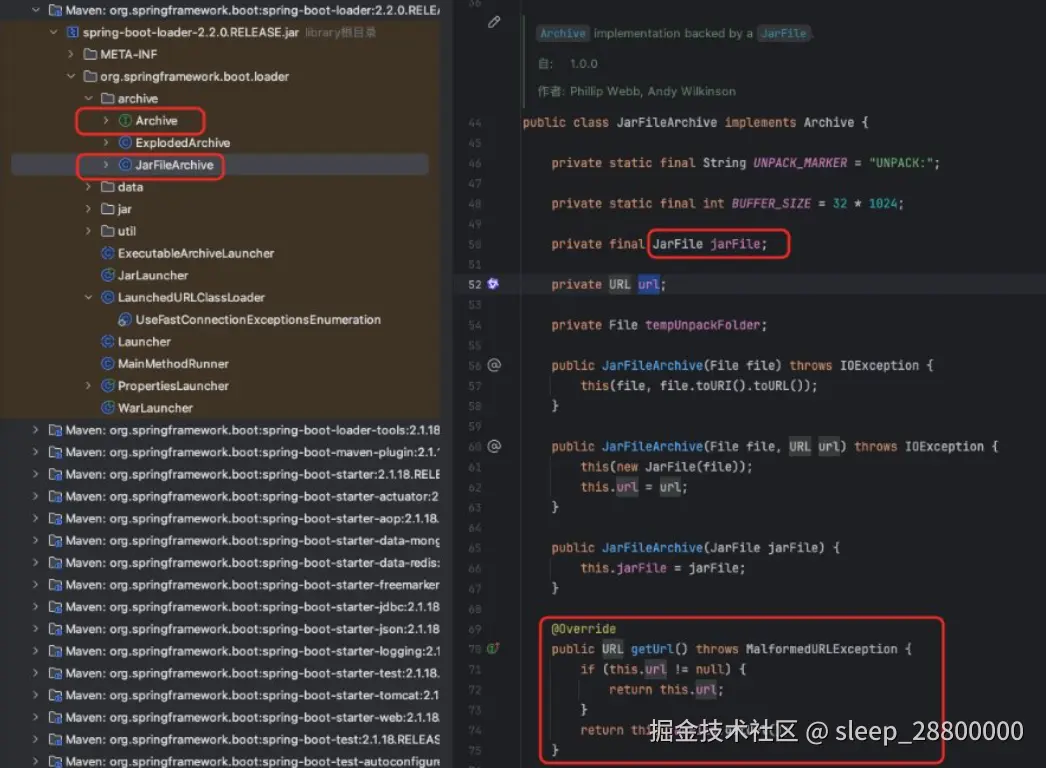Collapse spring-boot-loader-2.2.0.RELEASE.jar node
Viewport: 1046px width, 768px height.
53,32
